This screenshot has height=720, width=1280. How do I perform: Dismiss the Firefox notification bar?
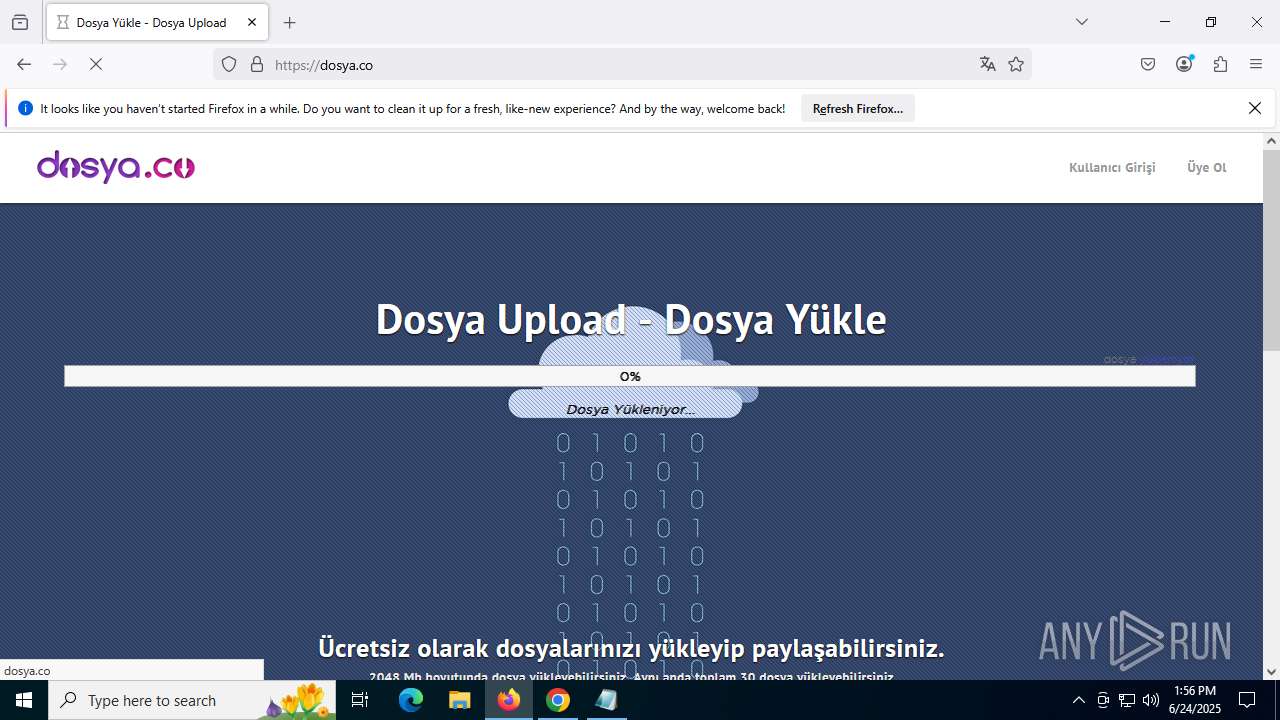tap(1255, 108)
